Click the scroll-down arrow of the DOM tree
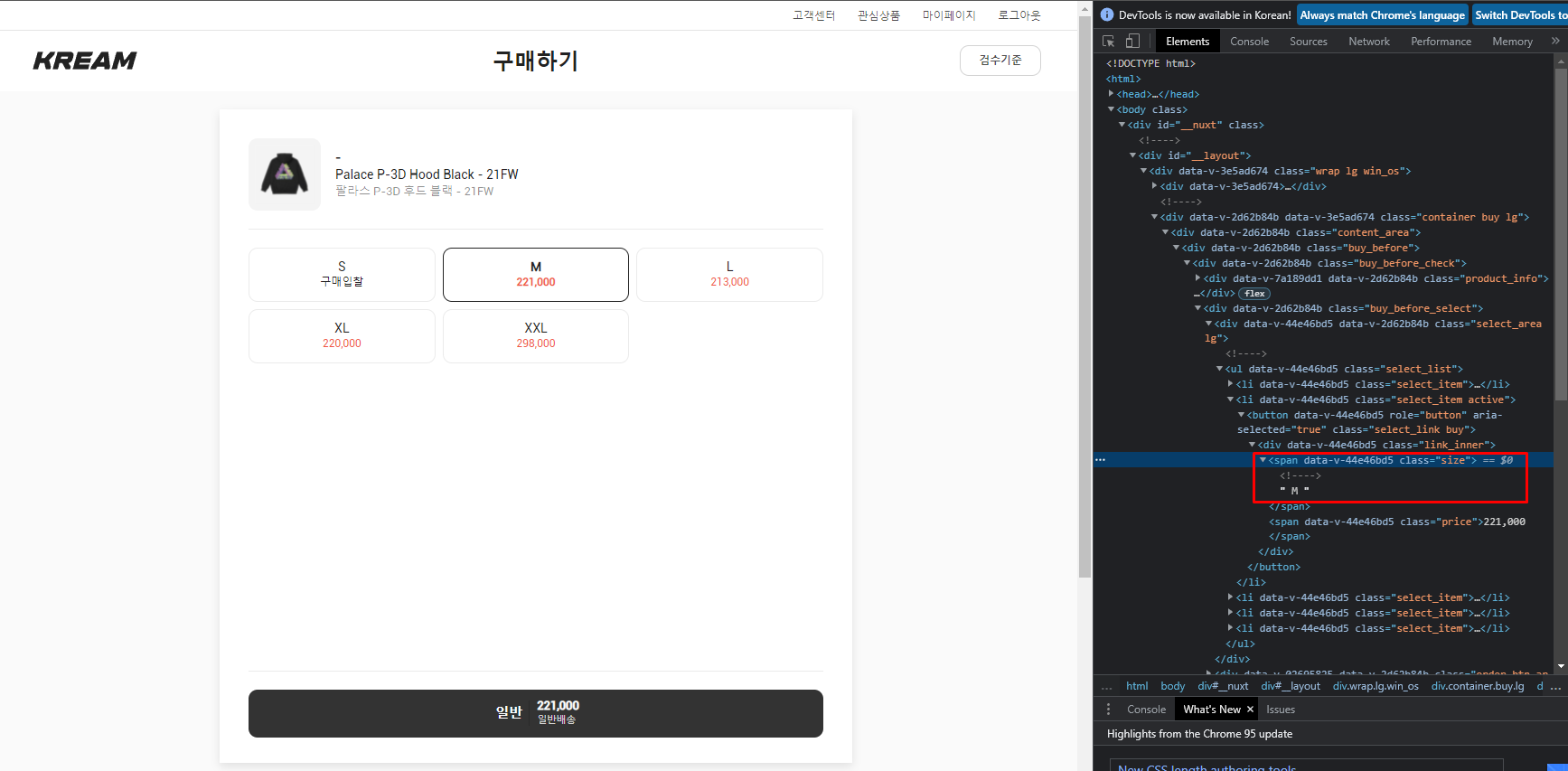Viewport: 1568px width, 771px height. (x=1561, y=666)
